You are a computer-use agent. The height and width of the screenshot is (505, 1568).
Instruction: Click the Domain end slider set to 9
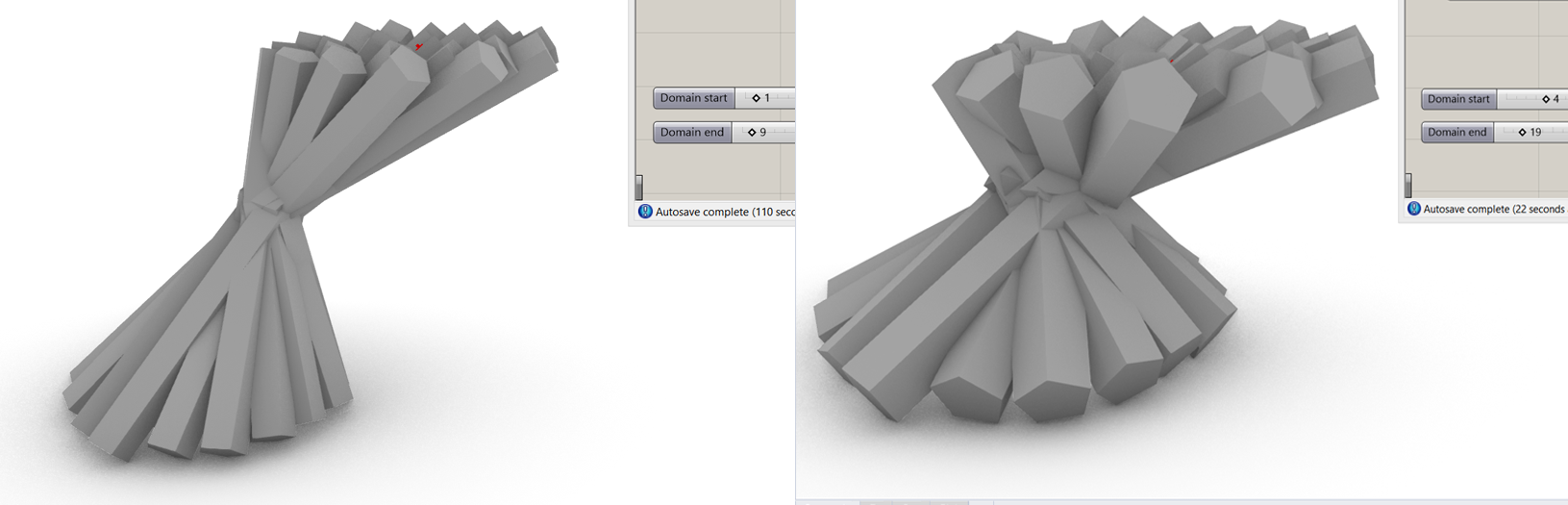(724, 132)
